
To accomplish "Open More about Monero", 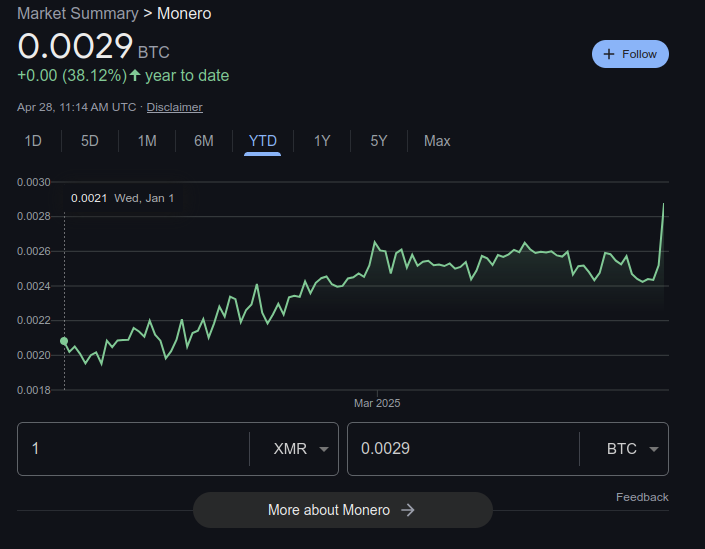I will click(x=343, y=510).
